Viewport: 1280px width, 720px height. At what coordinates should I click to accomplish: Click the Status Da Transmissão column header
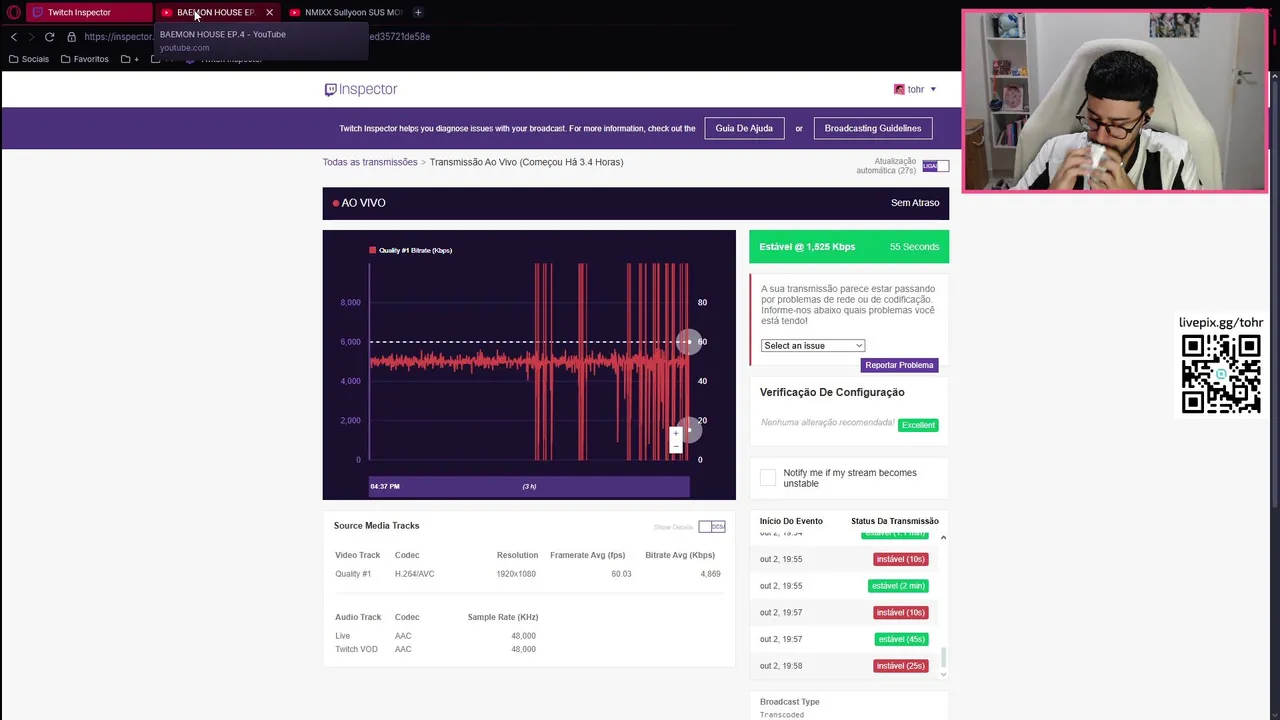coord(895,521)
